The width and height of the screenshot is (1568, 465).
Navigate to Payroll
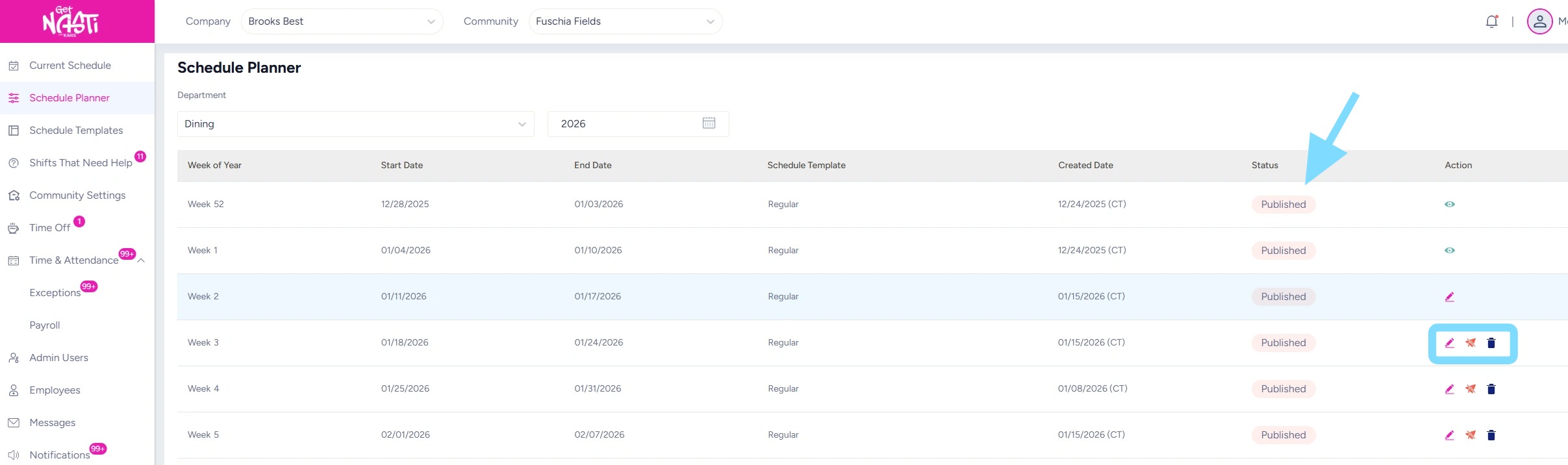pos(44,325)
